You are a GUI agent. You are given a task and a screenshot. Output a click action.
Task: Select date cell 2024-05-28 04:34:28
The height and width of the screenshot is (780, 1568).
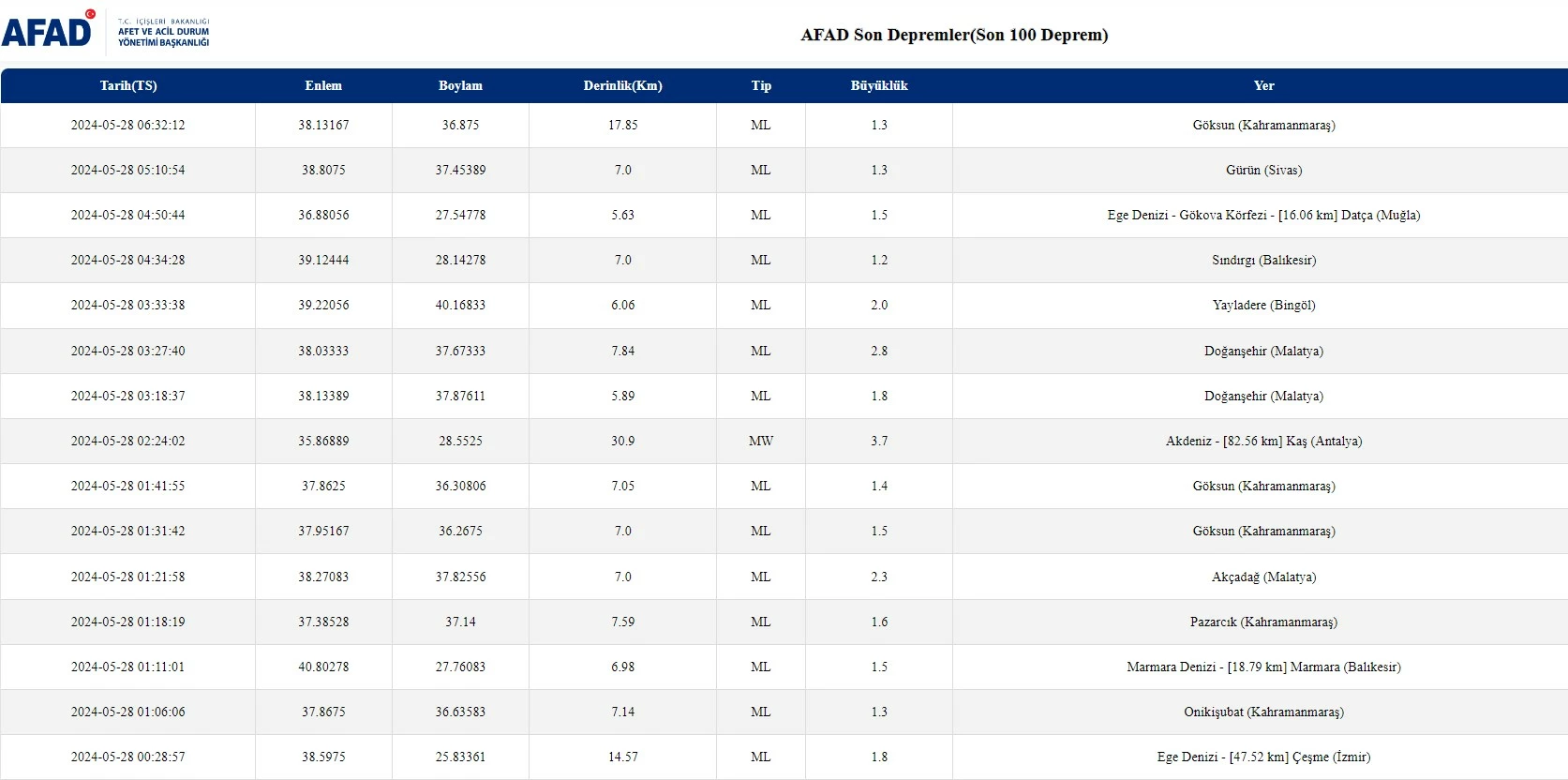(x=128, y=260)
